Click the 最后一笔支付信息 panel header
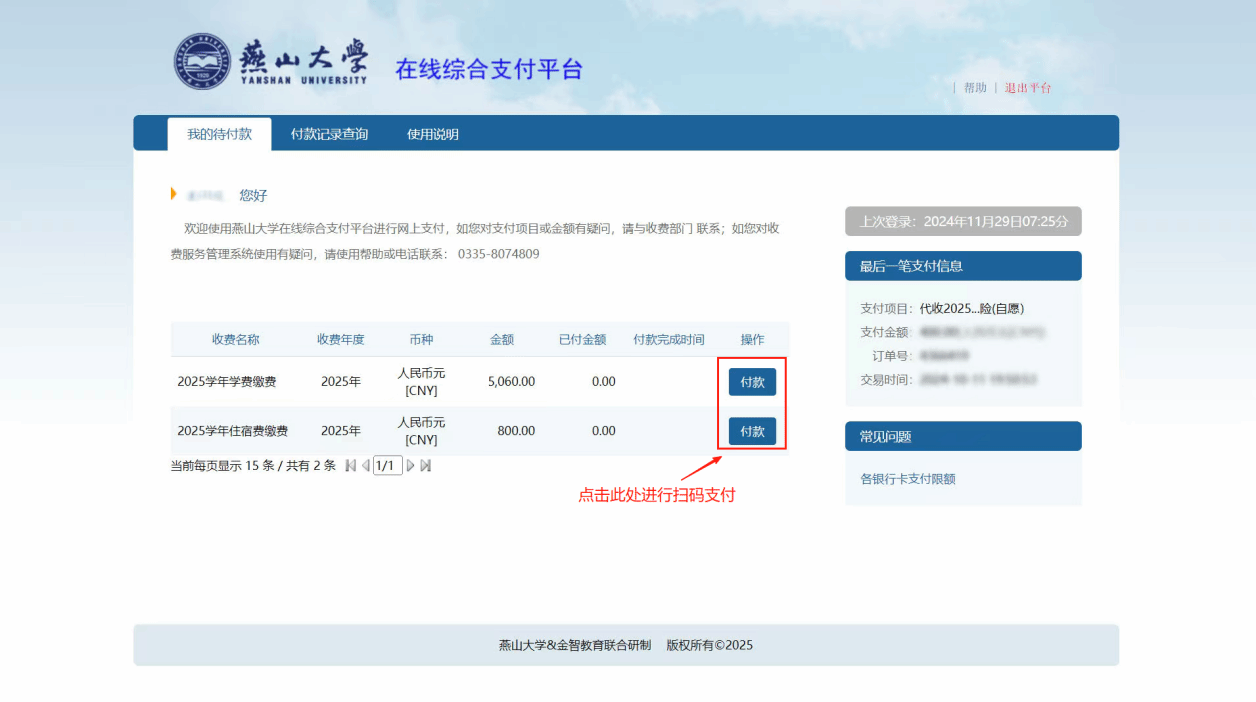The height and width of the screenshot is (702, 1256). coord(962,266)
